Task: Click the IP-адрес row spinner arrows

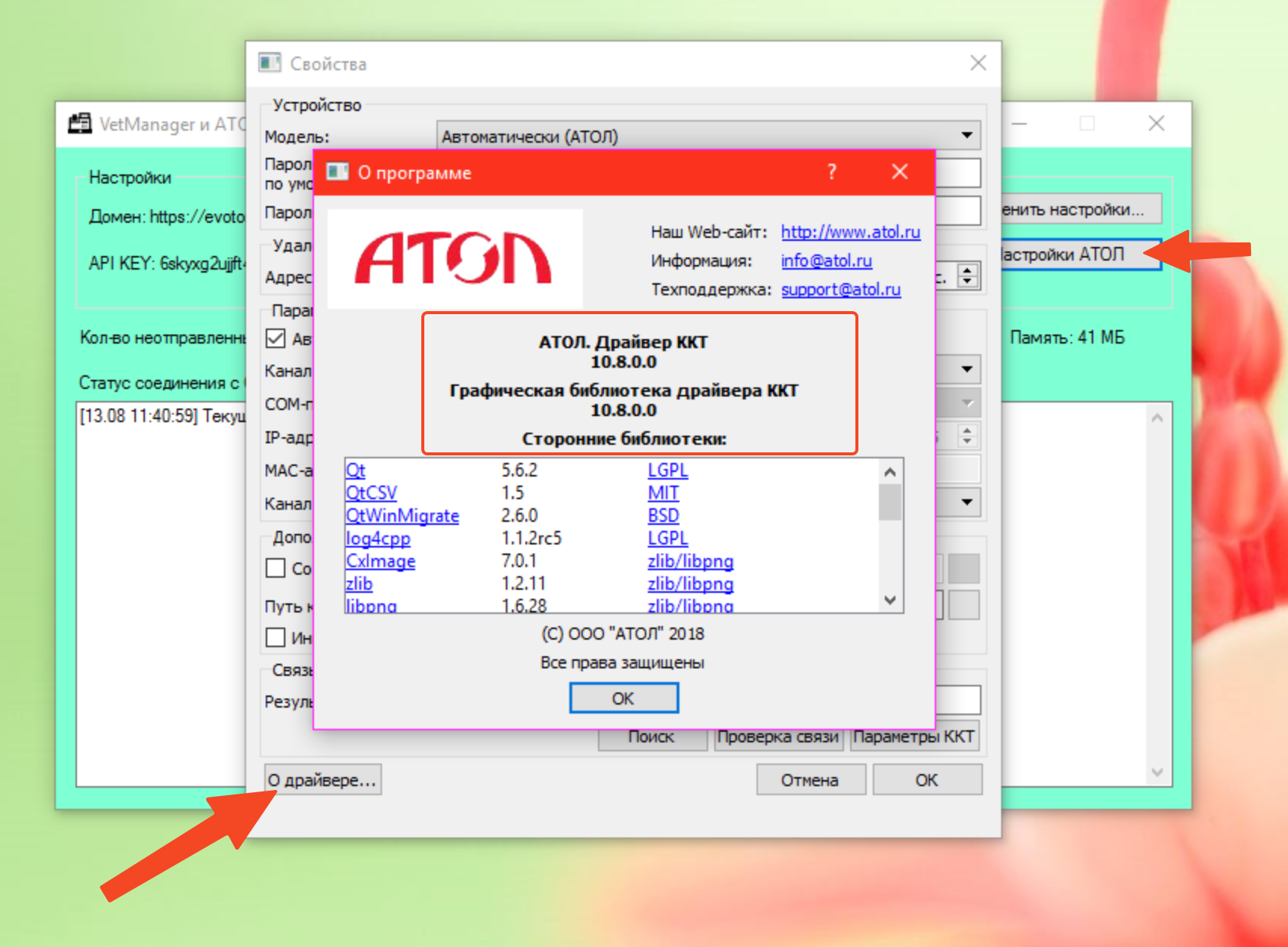Action: (967, 435)
